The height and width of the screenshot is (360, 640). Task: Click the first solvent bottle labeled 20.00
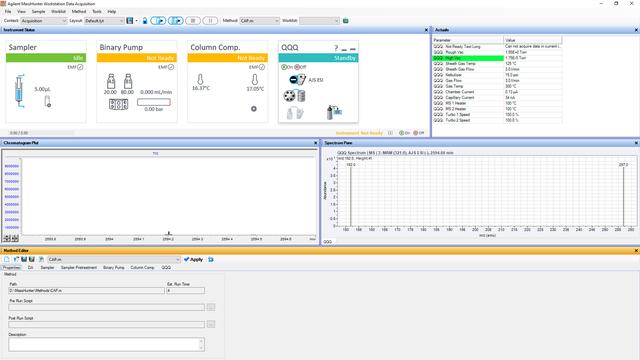point(111,81)
